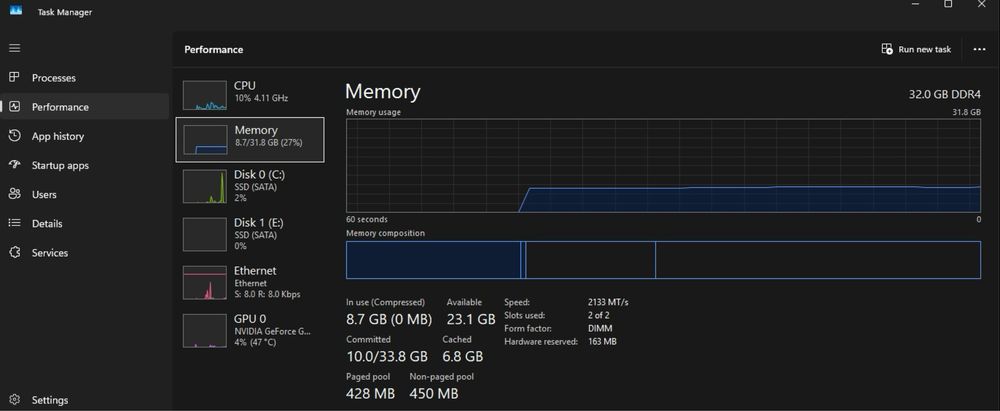Click the Committed value 10.0/33.8 GB
Viewport: 1000px width, 411px height.
click(x=387, y=356)
